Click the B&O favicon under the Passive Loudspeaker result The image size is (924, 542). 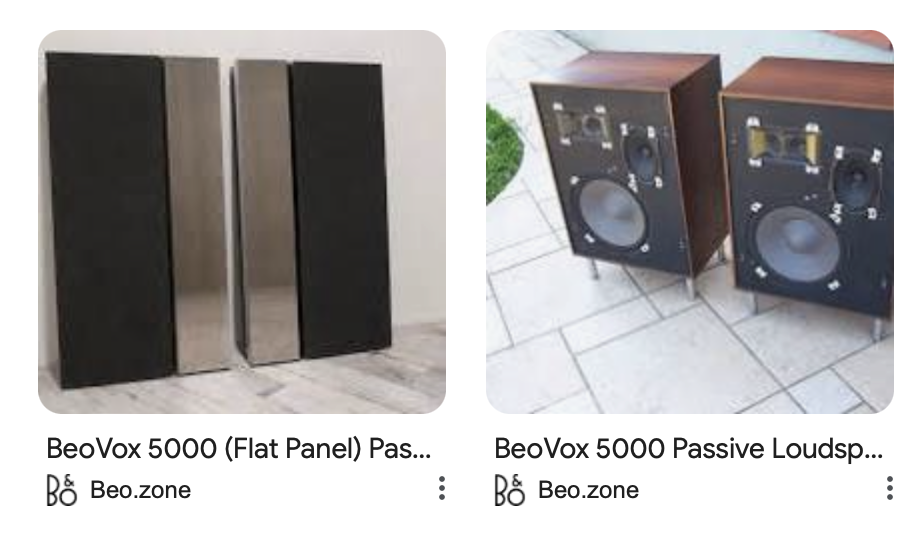click(x=509, y=490)
